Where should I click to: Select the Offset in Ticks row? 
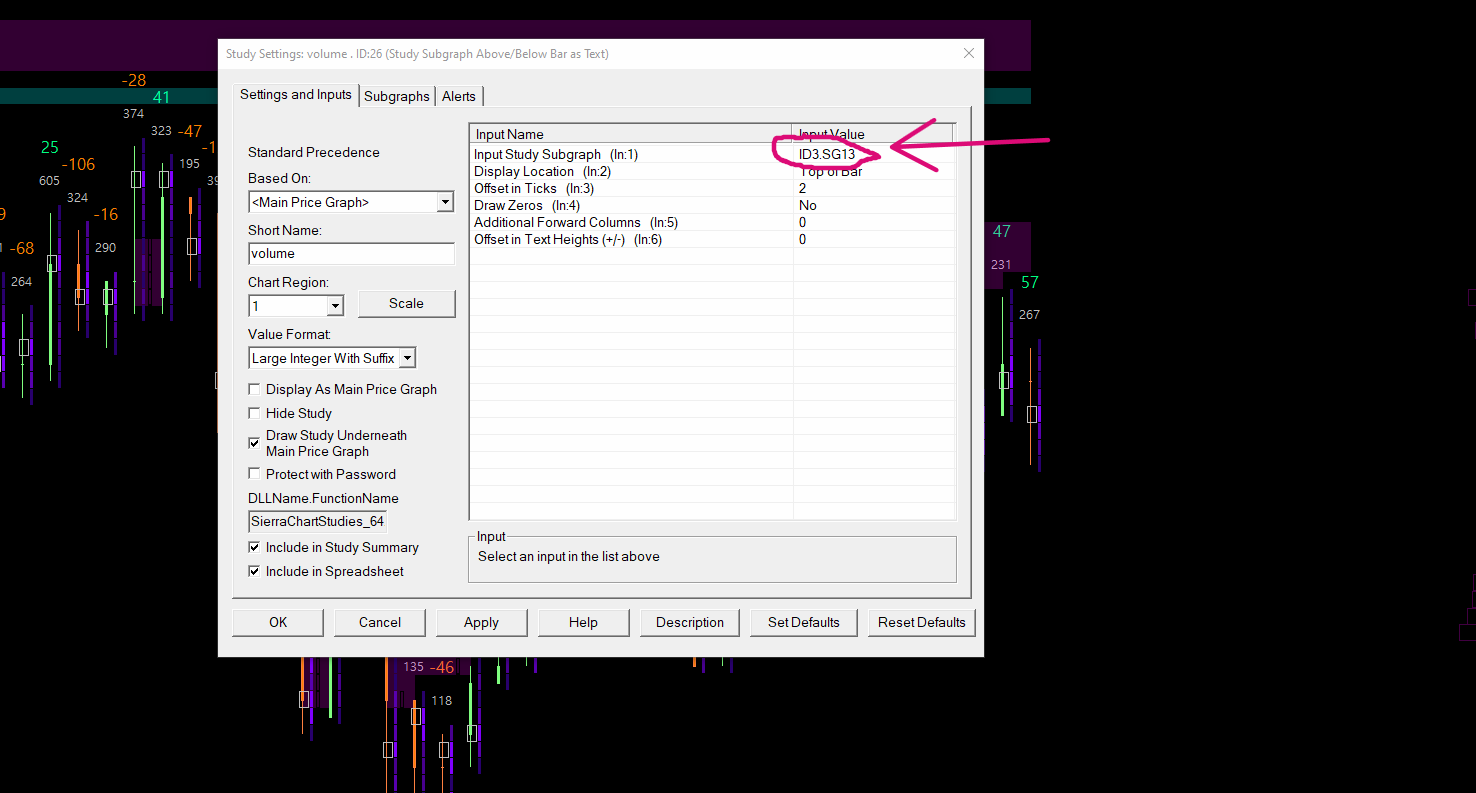(712, 188)
